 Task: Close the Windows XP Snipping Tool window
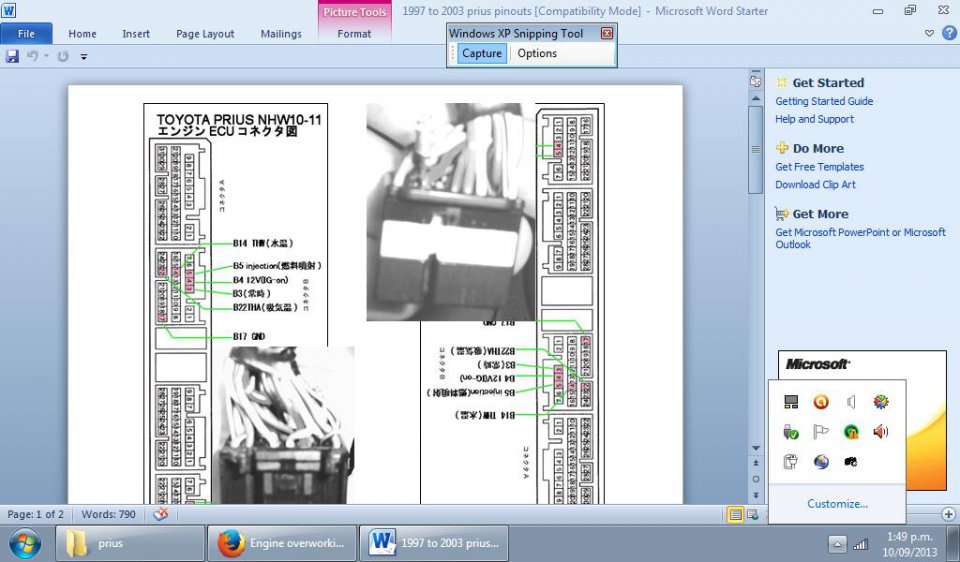point(607,34)
